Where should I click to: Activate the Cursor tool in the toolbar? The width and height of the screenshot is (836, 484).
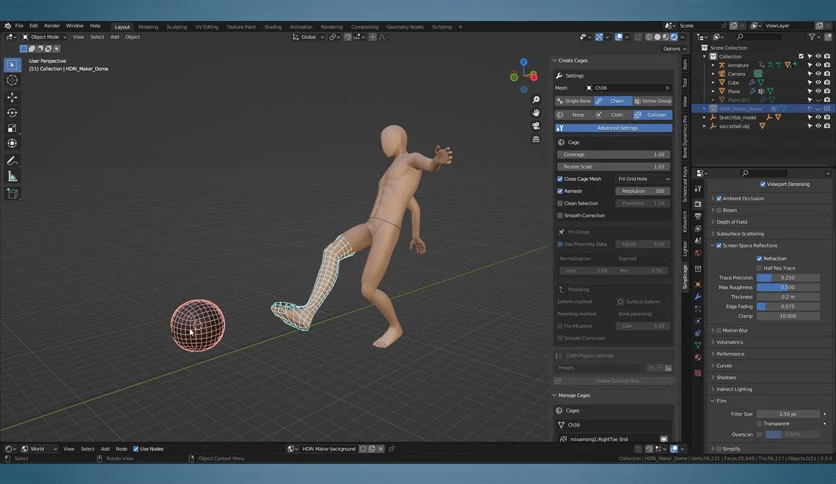tap(12, 80)
